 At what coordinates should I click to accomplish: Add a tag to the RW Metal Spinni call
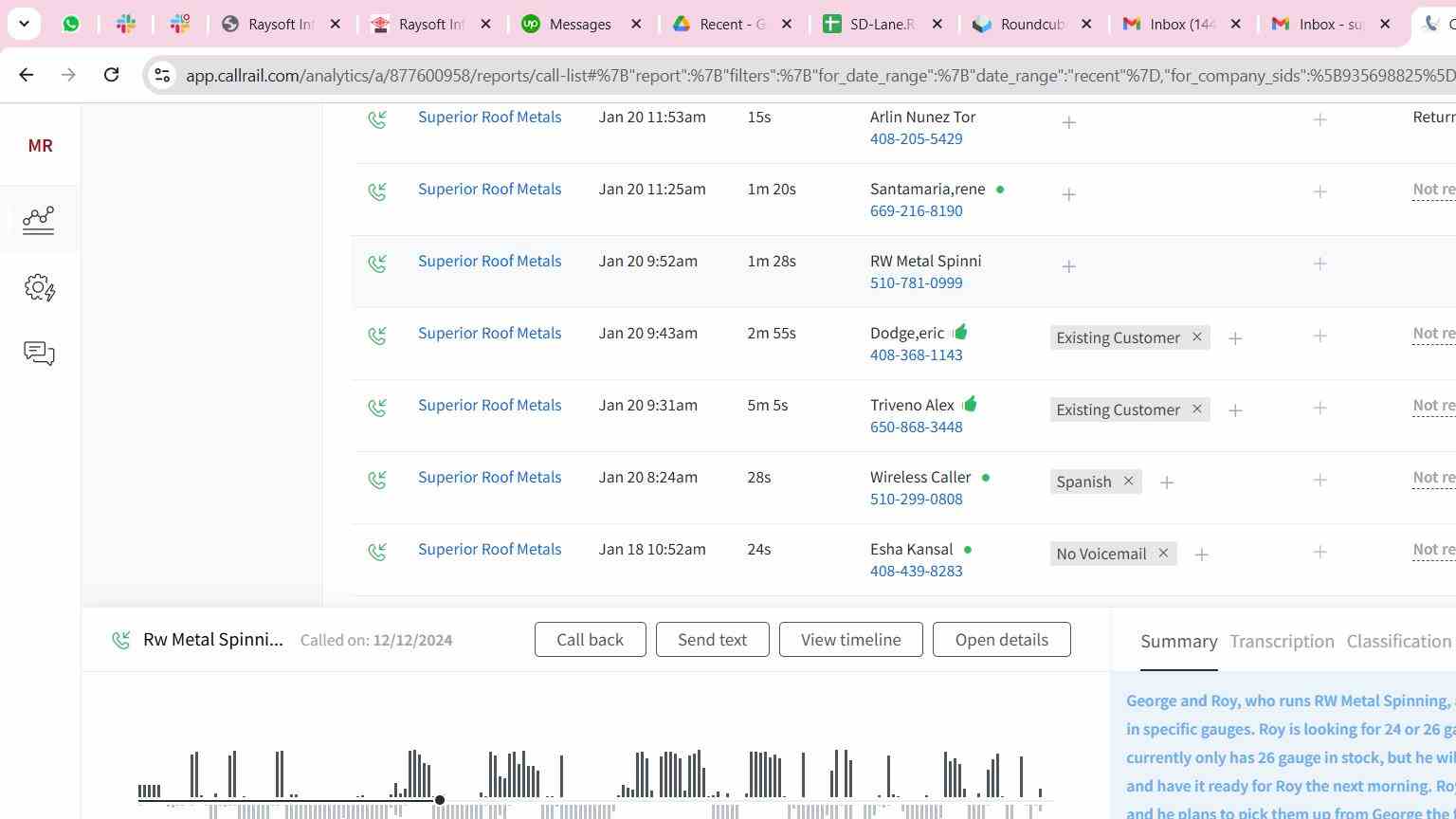1068,266
